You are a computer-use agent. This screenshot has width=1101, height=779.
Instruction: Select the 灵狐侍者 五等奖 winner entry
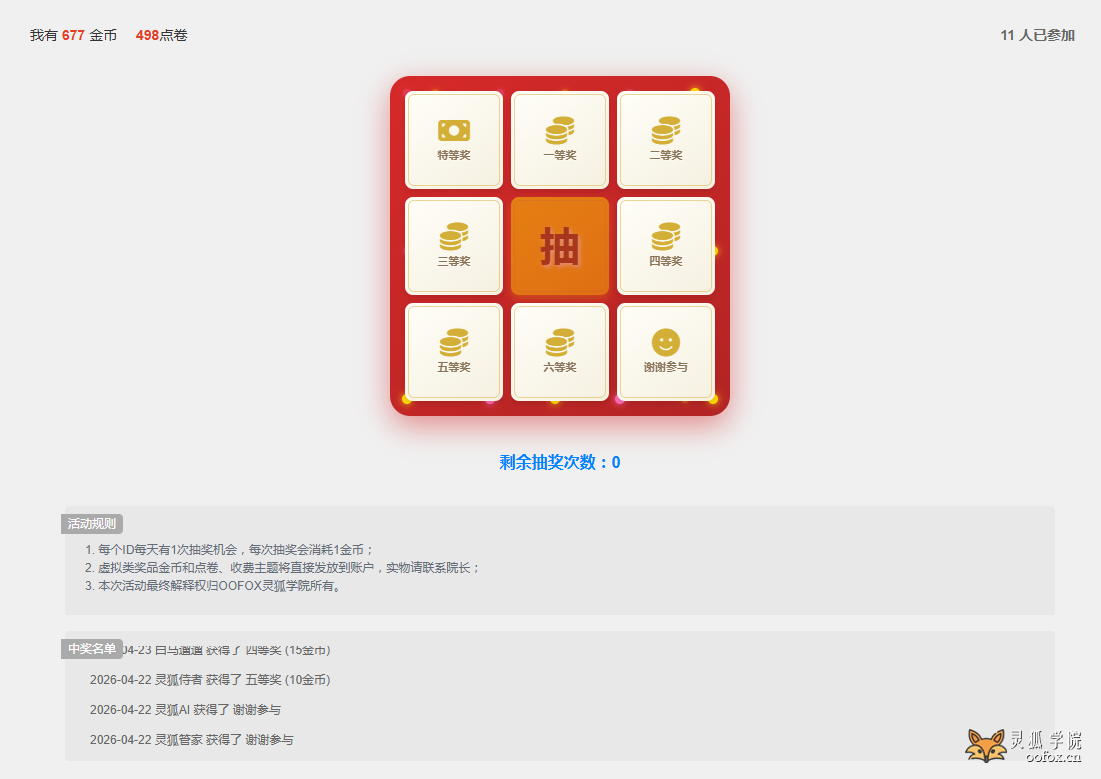pyautogui.click(x=210, y=680)
